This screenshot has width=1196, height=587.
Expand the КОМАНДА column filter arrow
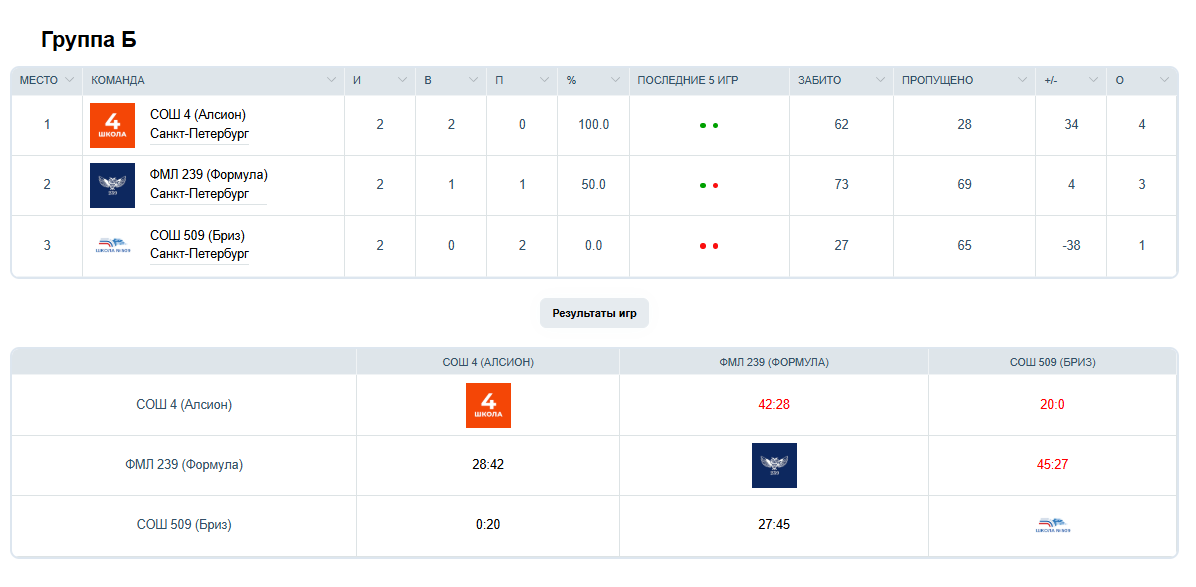click(x=332, y=80)
